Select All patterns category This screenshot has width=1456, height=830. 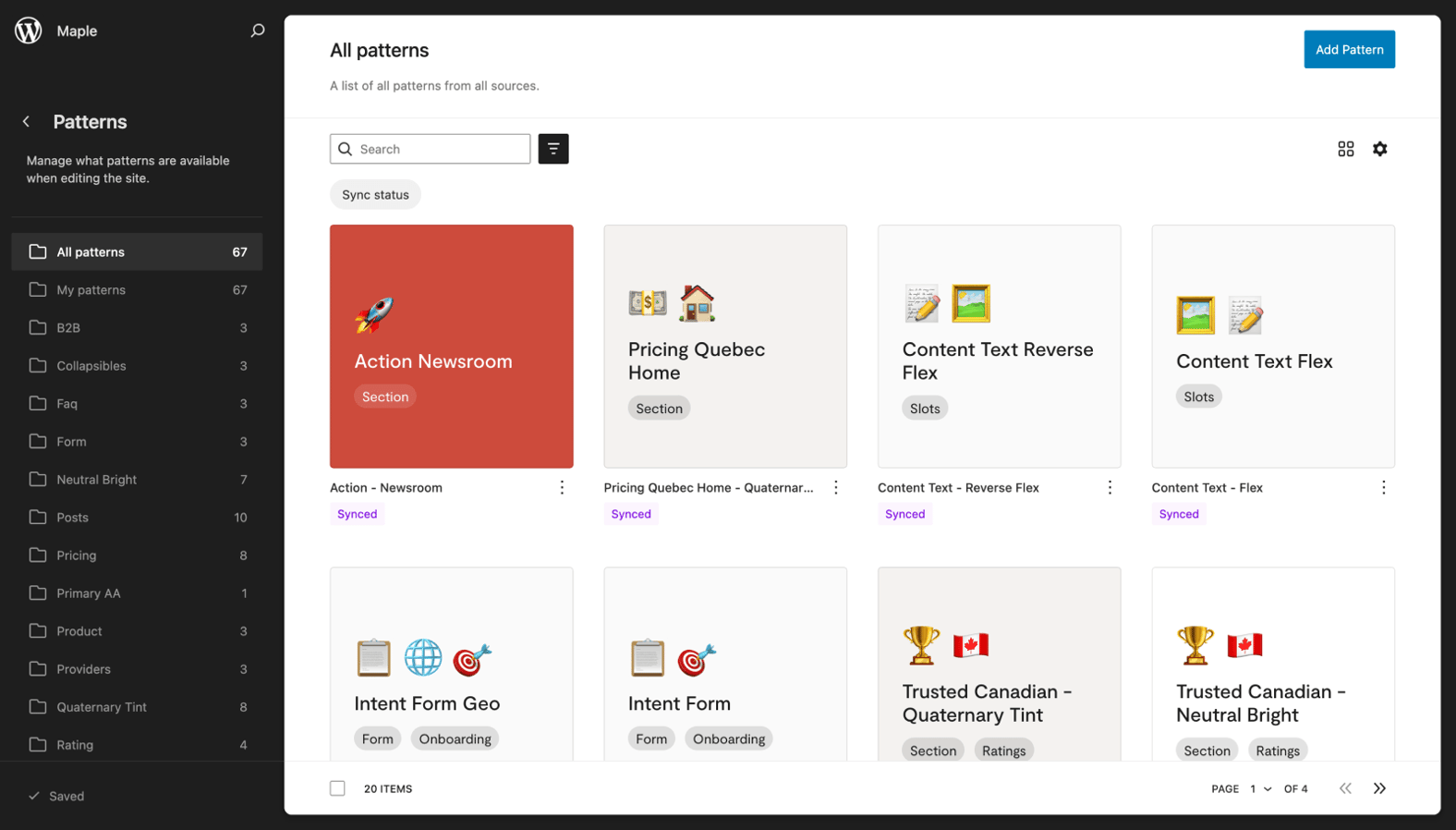[x=137, y=251]
